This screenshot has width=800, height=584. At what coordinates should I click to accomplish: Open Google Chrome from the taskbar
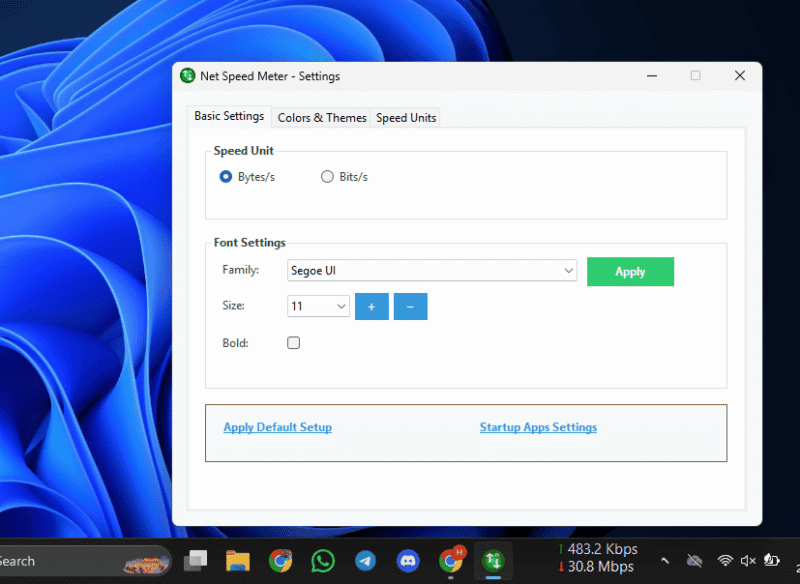280,561
